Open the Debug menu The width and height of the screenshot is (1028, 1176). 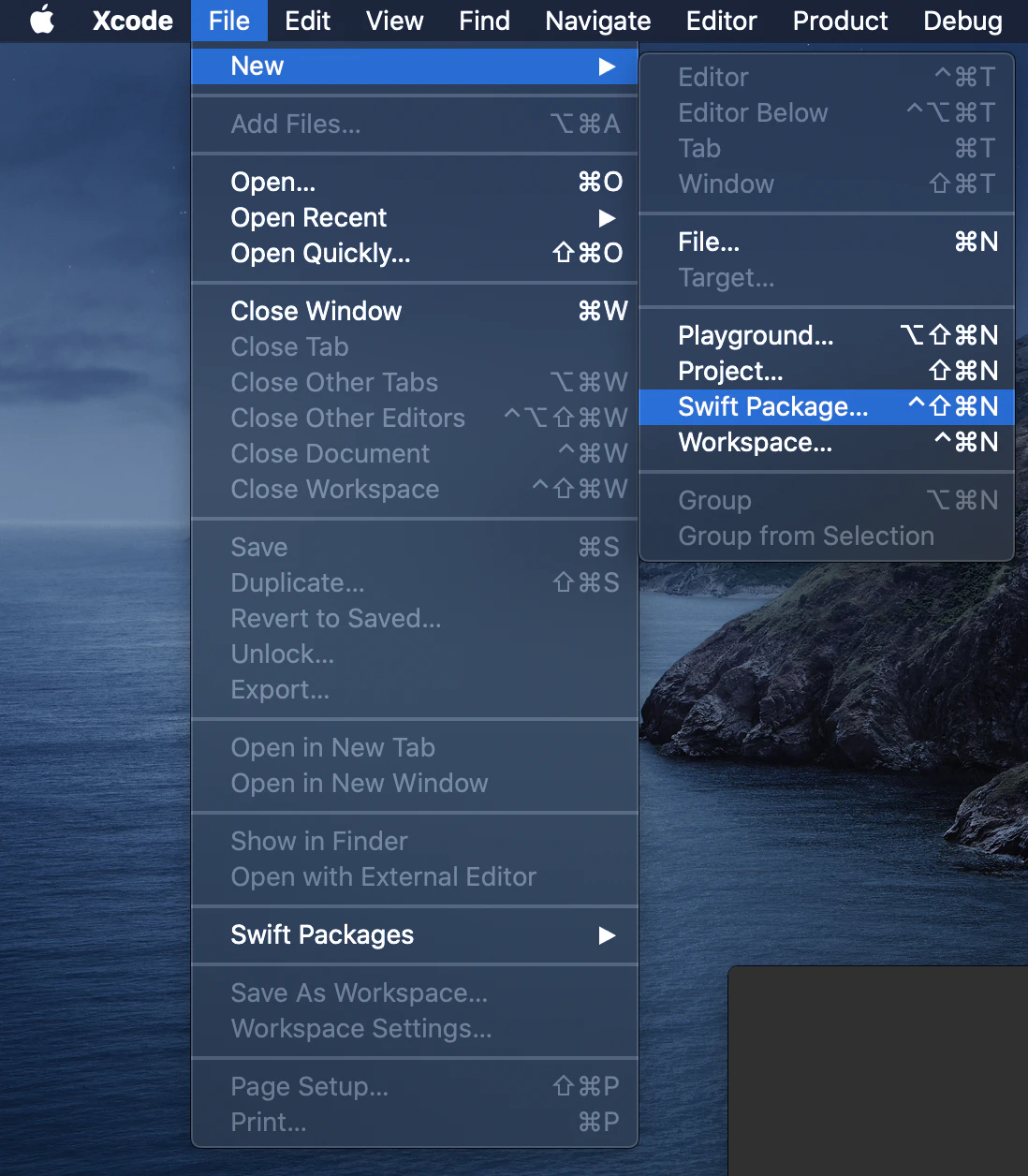(x=962, y=21)
